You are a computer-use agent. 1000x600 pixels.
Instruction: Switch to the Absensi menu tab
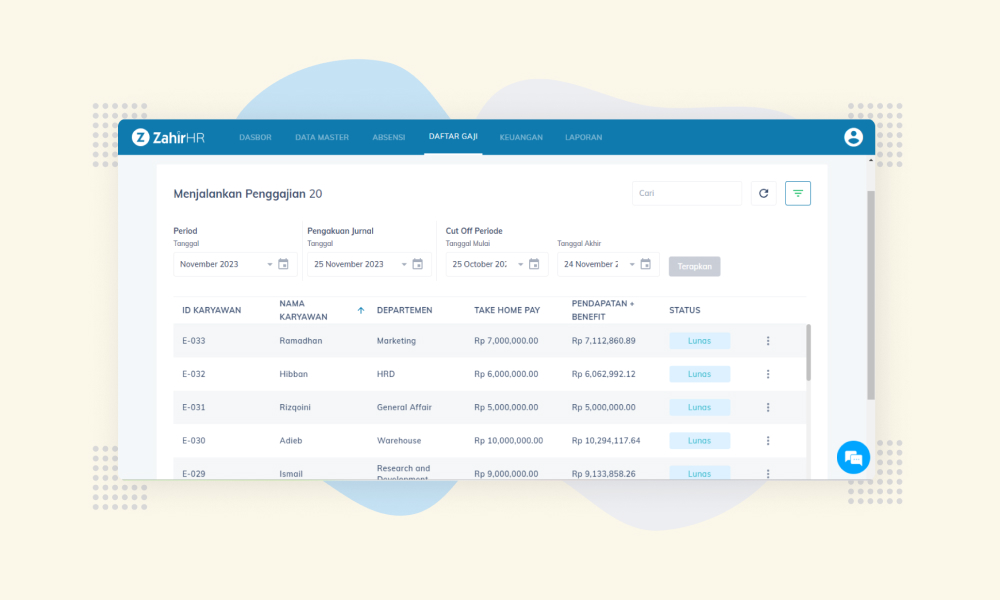pyautogui.click(x=388, y=137)
